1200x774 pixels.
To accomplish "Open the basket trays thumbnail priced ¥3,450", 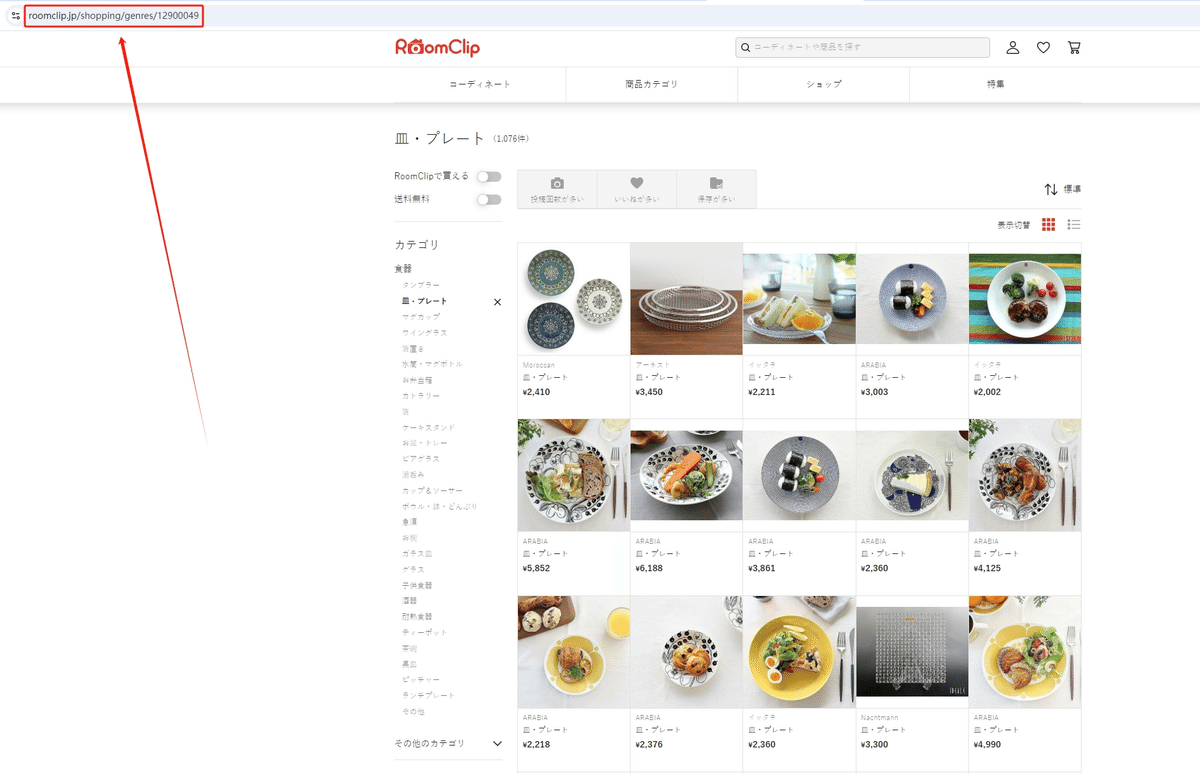I will click(686, 299).
